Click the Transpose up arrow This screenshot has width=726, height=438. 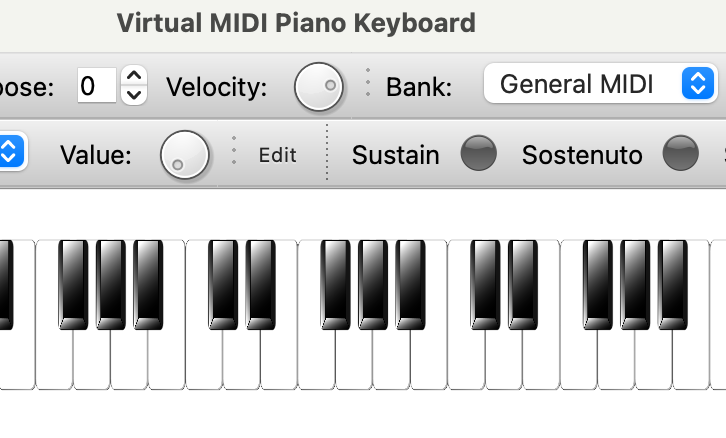(x=134, y=75)
